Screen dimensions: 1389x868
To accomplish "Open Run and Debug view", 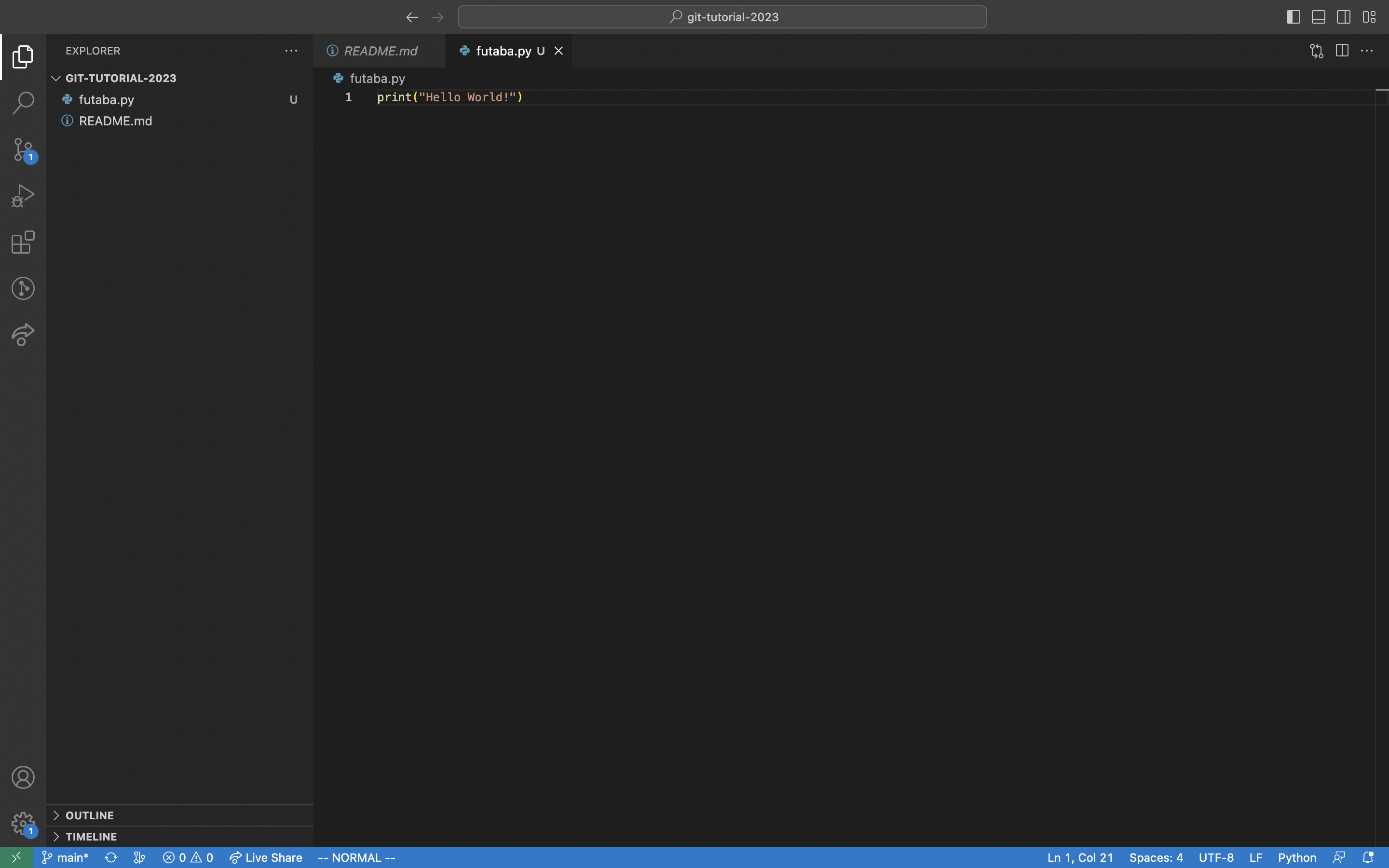I will pos(23,196).
